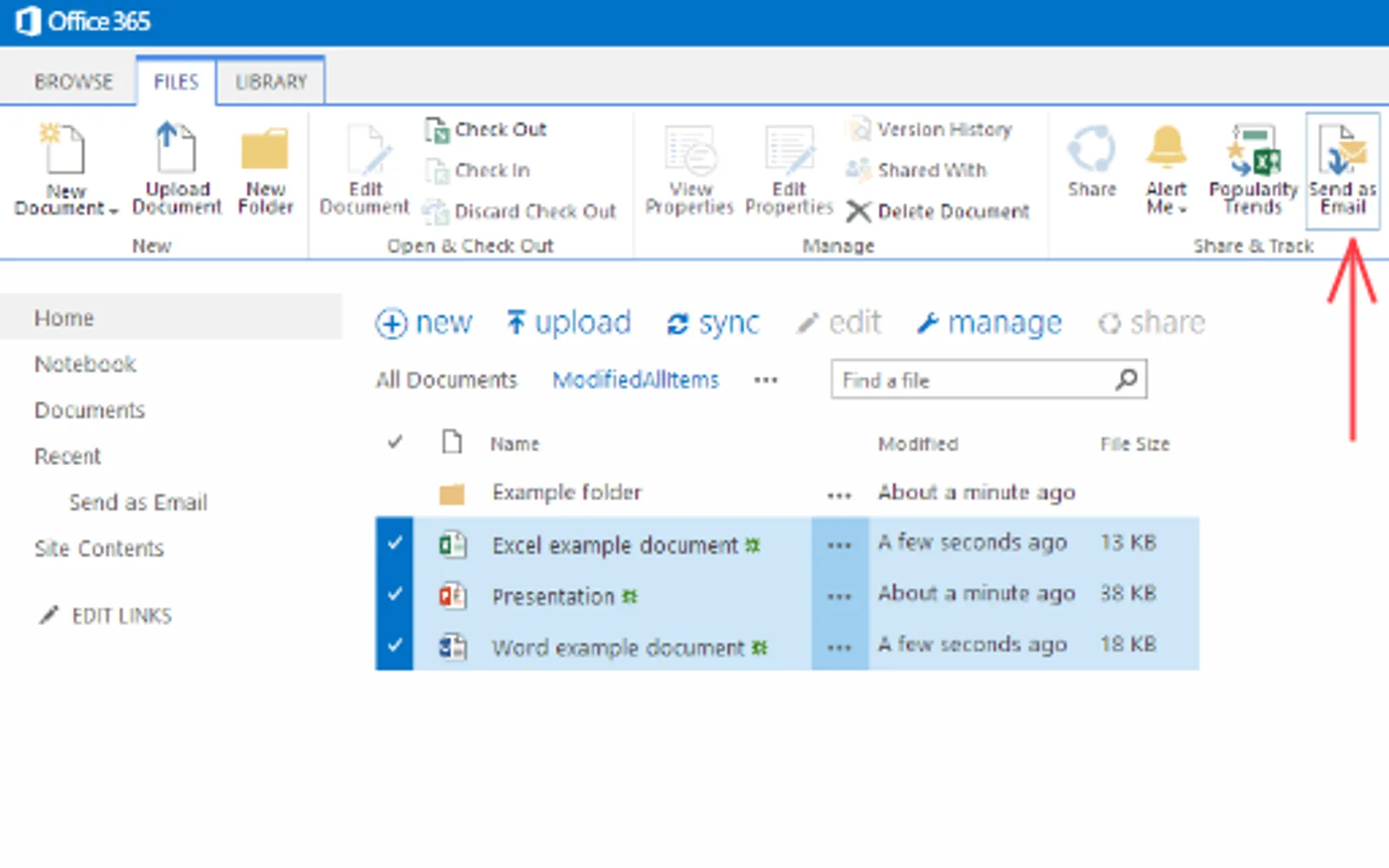Switch to the LIBRARY tab
This screenshot has width=1389, height=868.
pyautogui.click(x=271, y=82)
